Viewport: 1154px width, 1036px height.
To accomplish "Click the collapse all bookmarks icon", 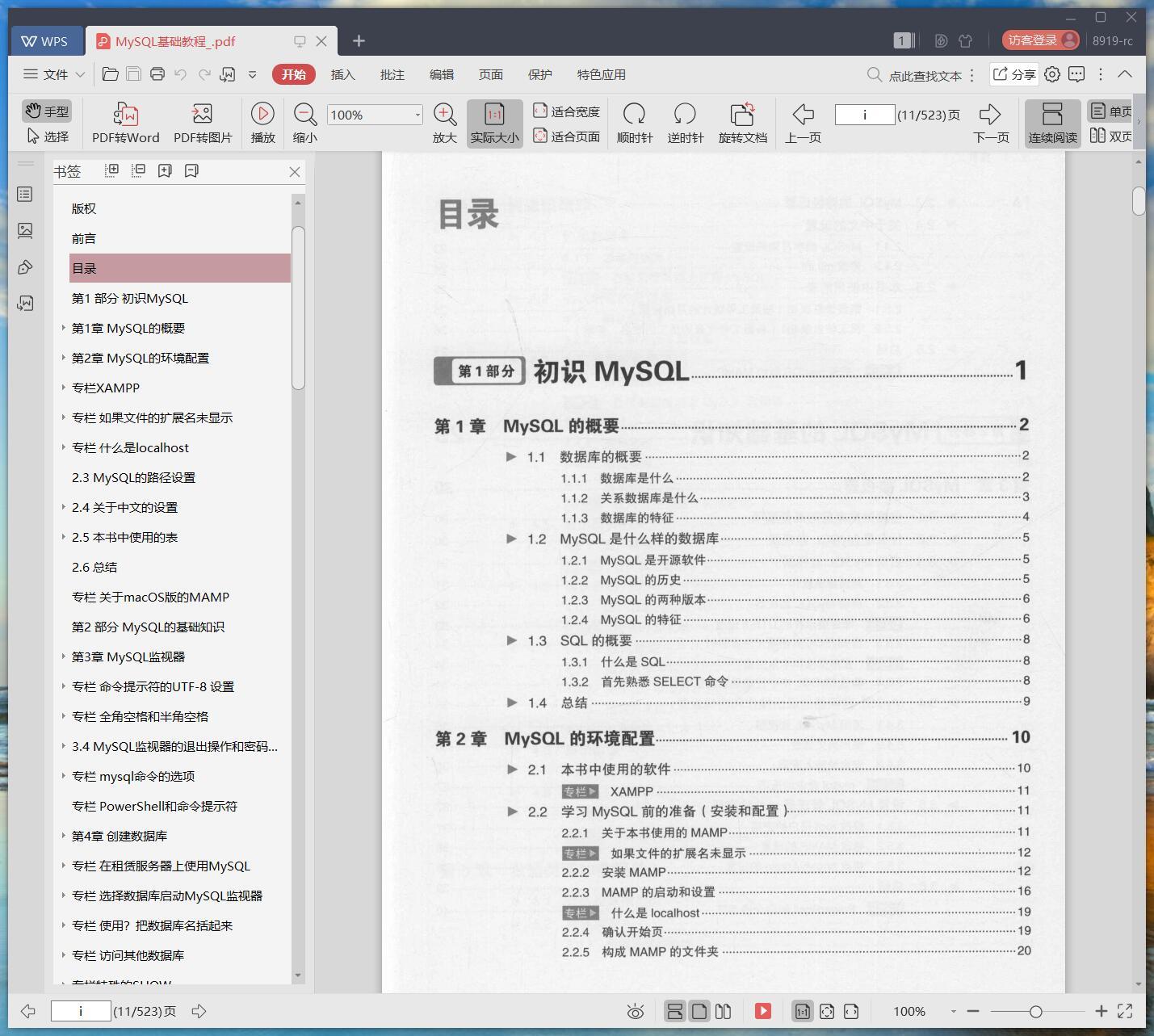I will [139, 170].
